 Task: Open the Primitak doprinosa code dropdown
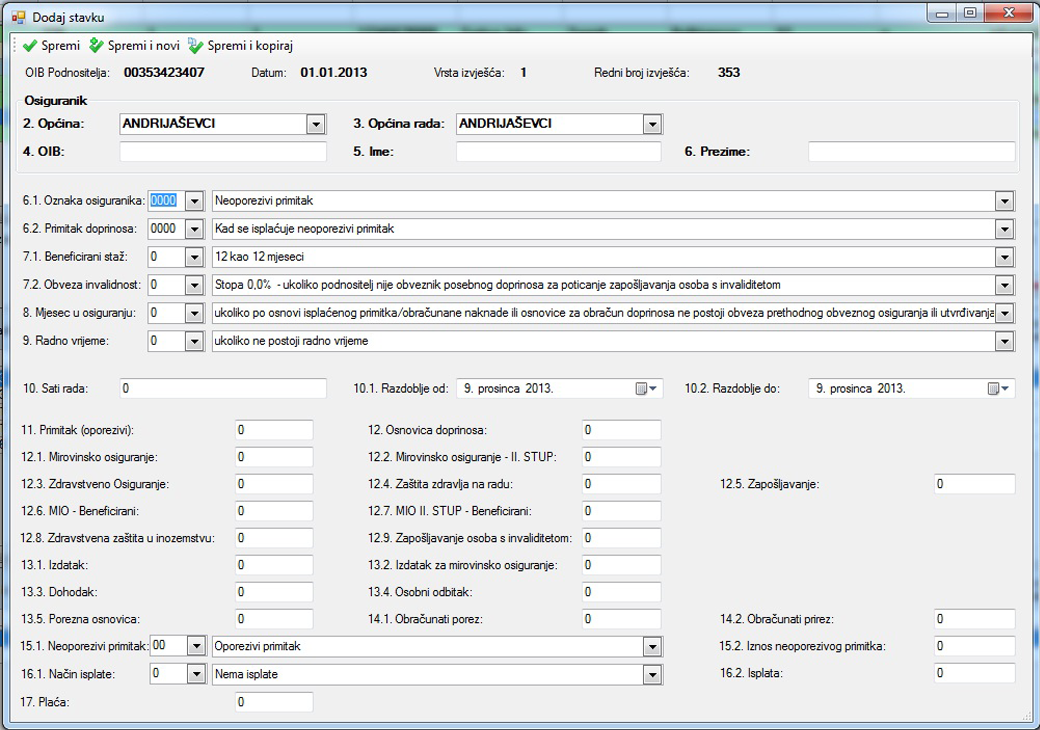point(194,229)
